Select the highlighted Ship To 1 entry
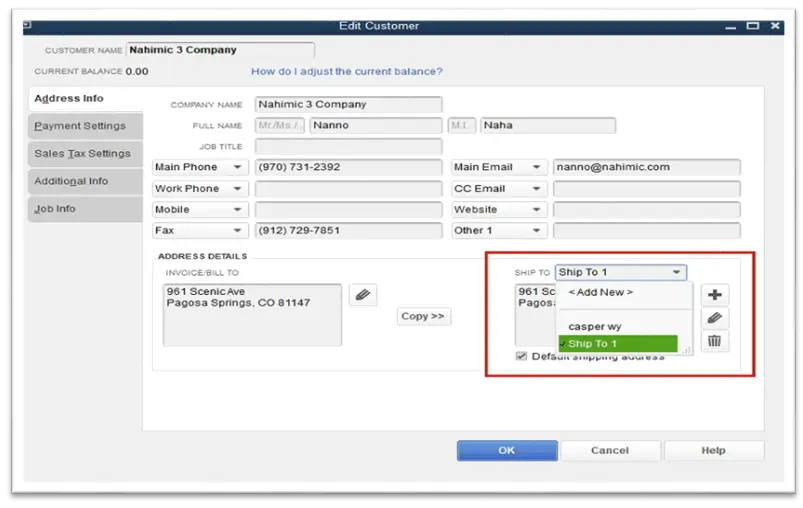Screen dimensions: 803x508 coord(618,344)
